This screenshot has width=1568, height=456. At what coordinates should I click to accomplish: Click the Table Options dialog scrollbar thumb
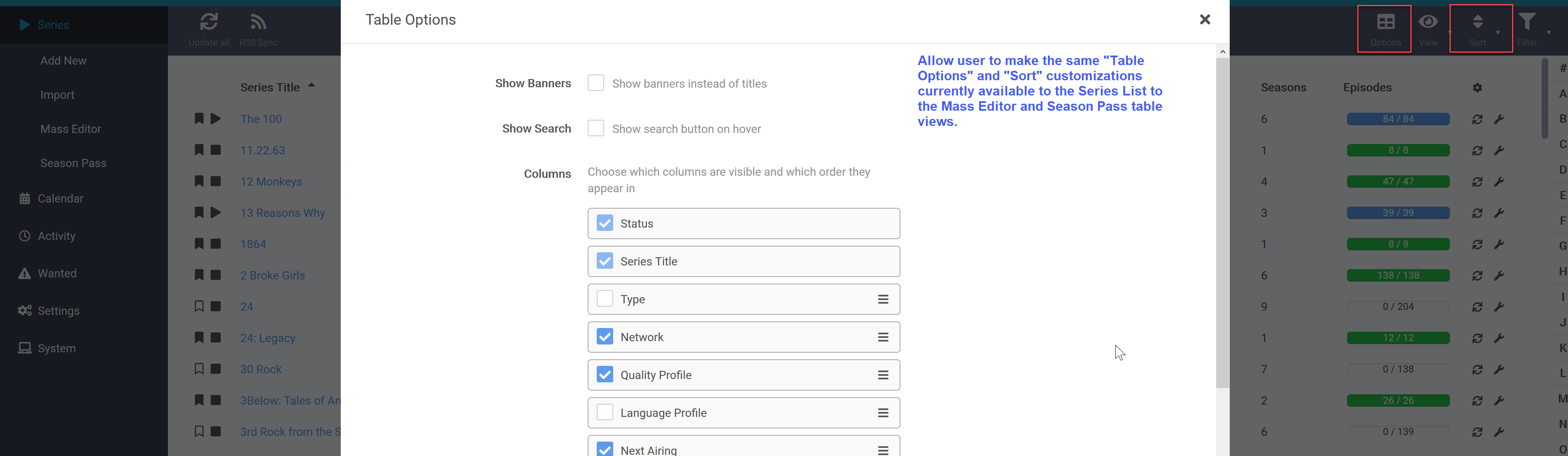click(x=1222, y=223)
